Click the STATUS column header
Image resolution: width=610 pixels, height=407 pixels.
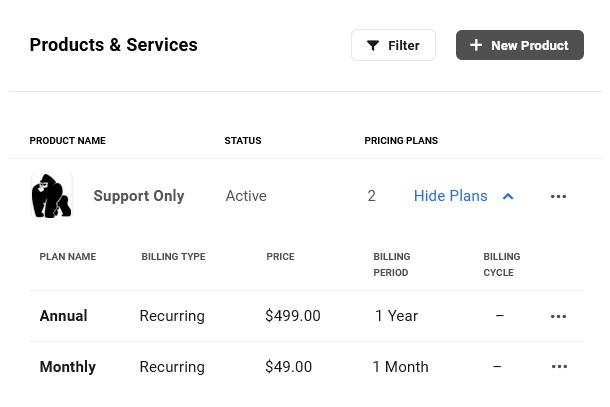tap(243, 140)
